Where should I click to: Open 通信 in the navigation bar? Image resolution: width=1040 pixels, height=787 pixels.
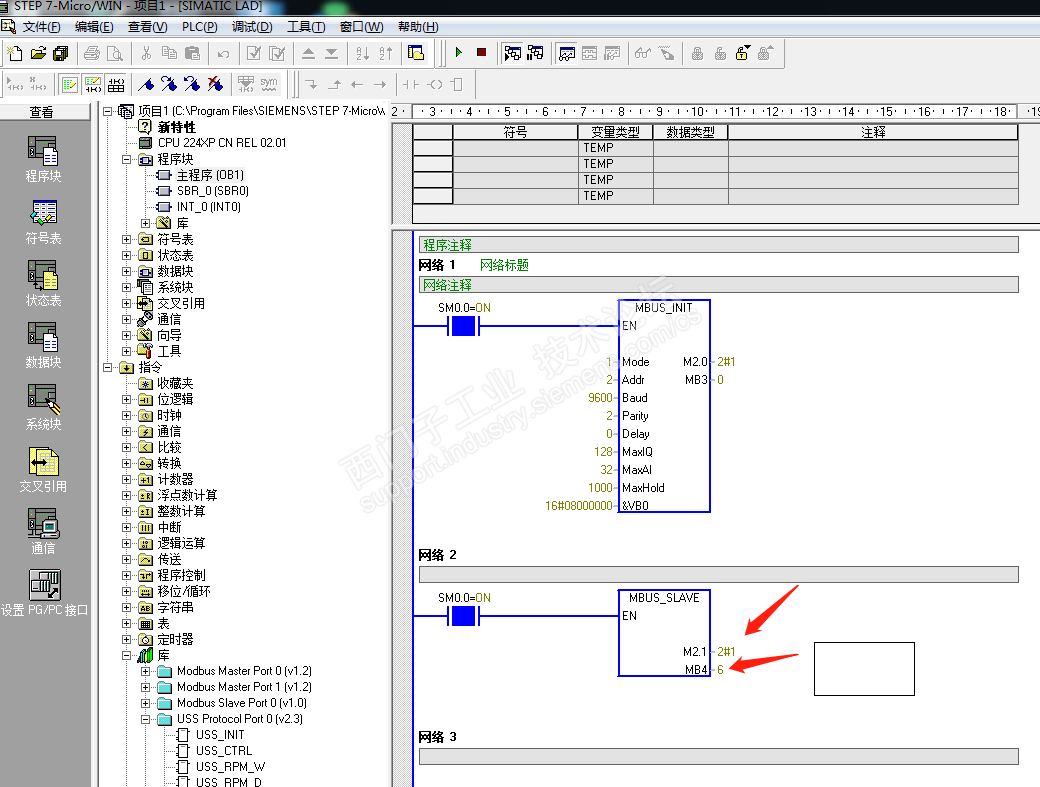43,531
